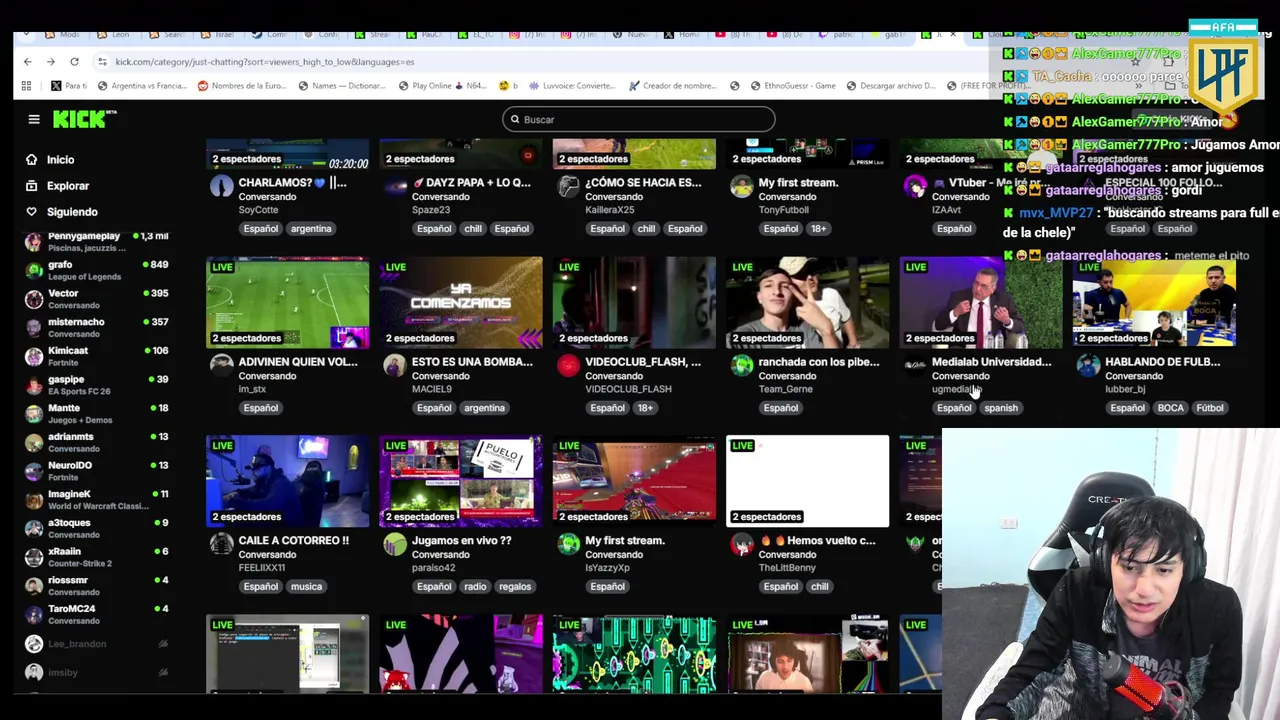Click the radio tag under paraiso442
1280x720 pixels.
click(475, 587)
